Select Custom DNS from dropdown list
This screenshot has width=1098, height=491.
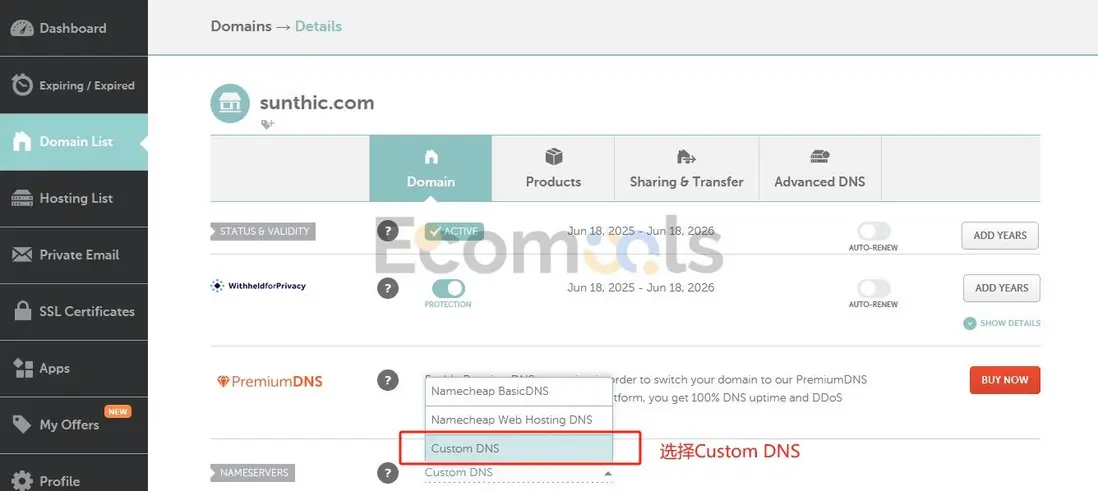coord(518,448)
